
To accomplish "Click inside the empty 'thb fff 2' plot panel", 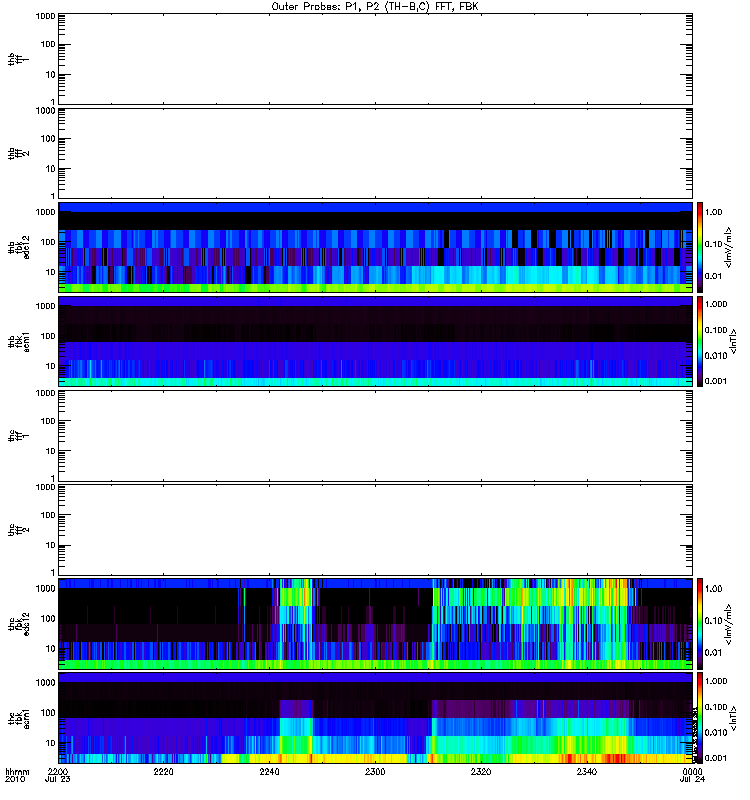I will [x=375, y=154].
